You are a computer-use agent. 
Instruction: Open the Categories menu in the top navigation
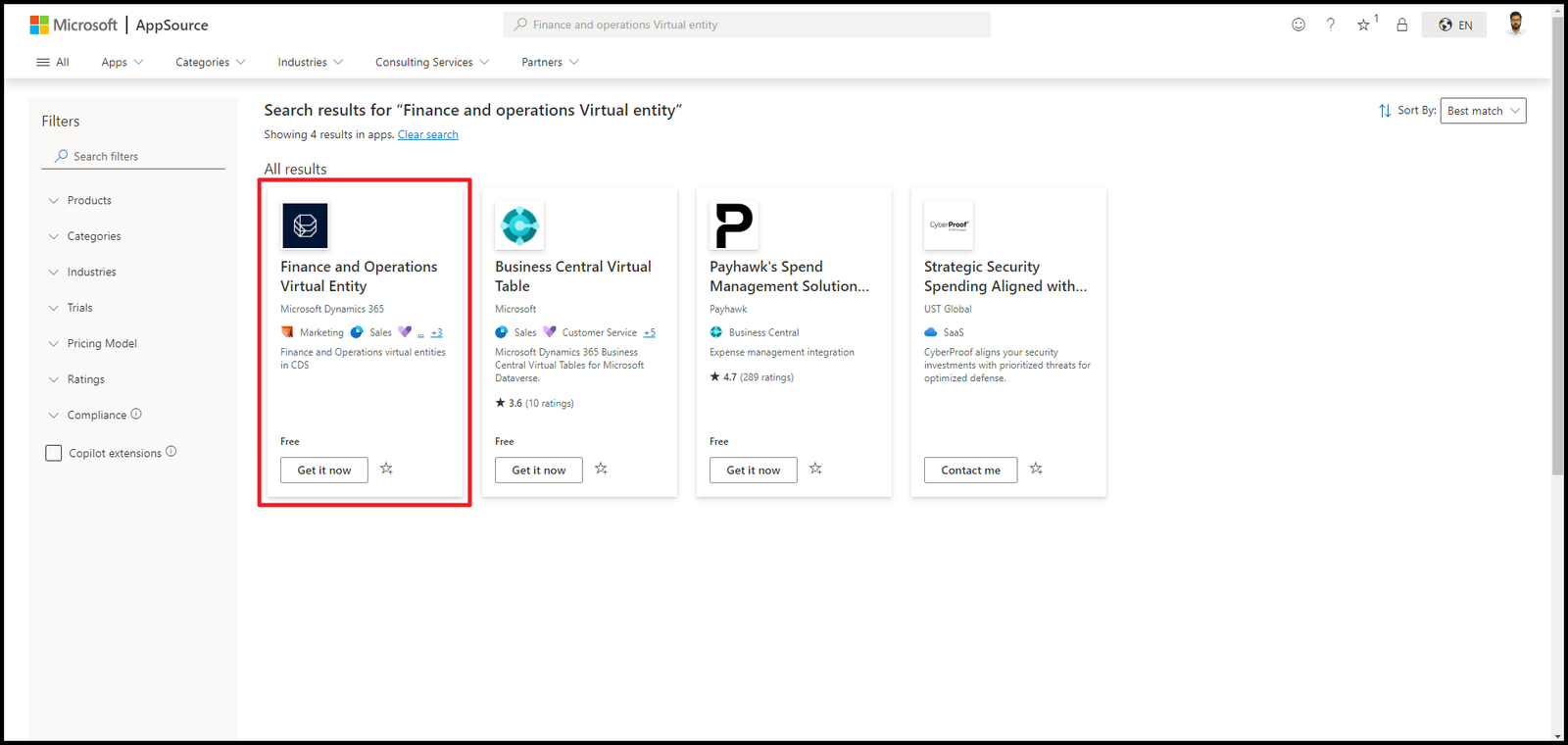tap(211, 62)
